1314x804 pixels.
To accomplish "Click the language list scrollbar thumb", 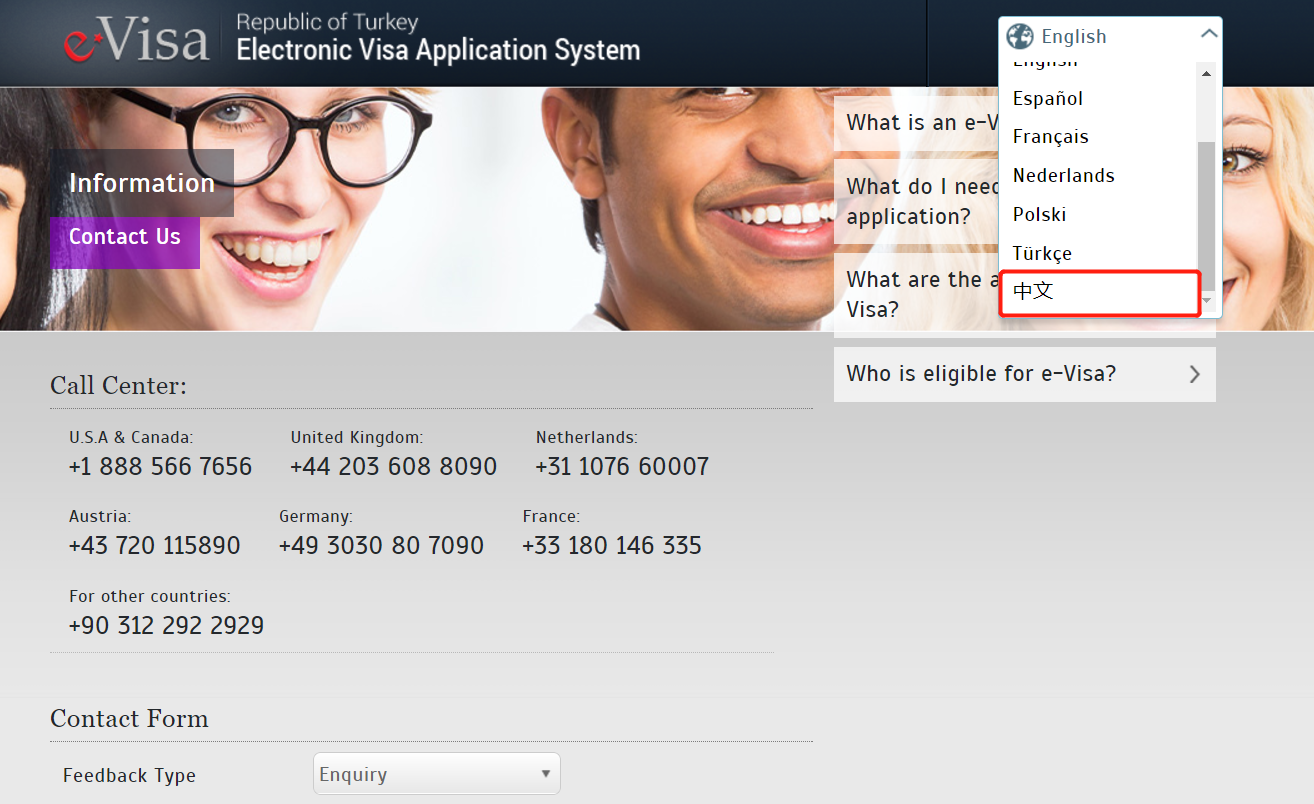I will coord(1206,210).
